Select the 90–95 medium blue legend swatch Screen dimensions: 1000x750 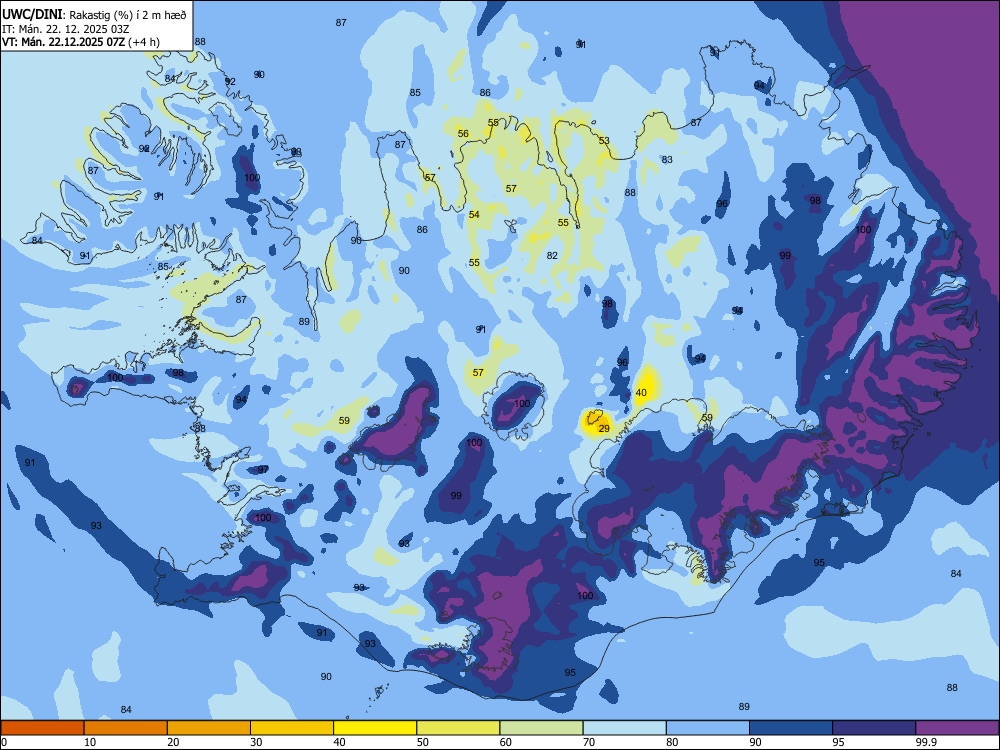(791, 728)
